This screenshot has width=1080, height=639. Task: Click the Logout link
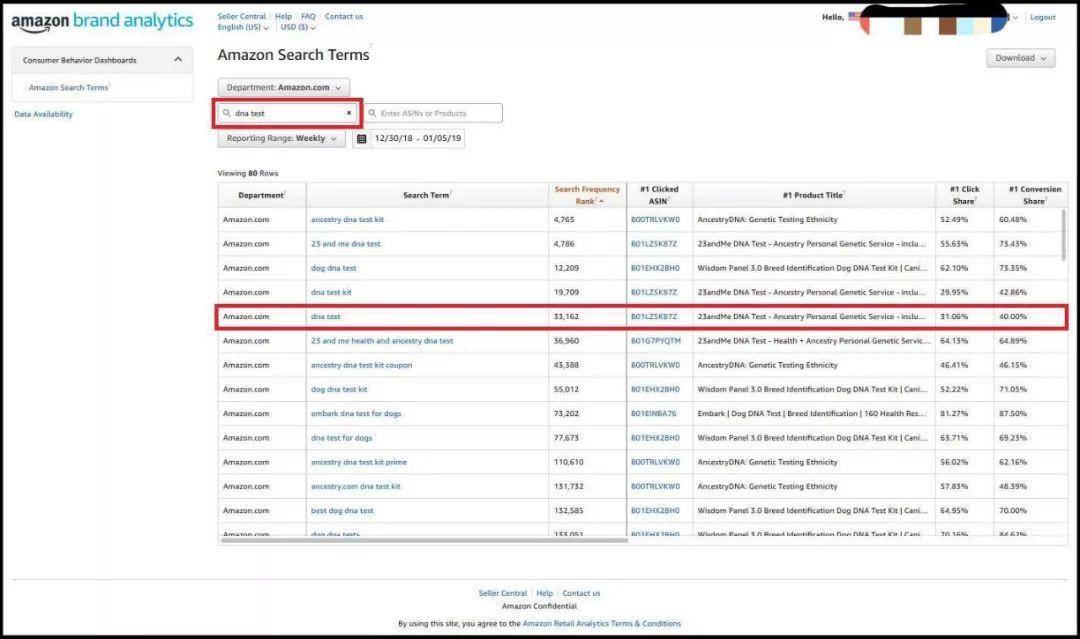pyautogui.click(x=1042, y=17)
